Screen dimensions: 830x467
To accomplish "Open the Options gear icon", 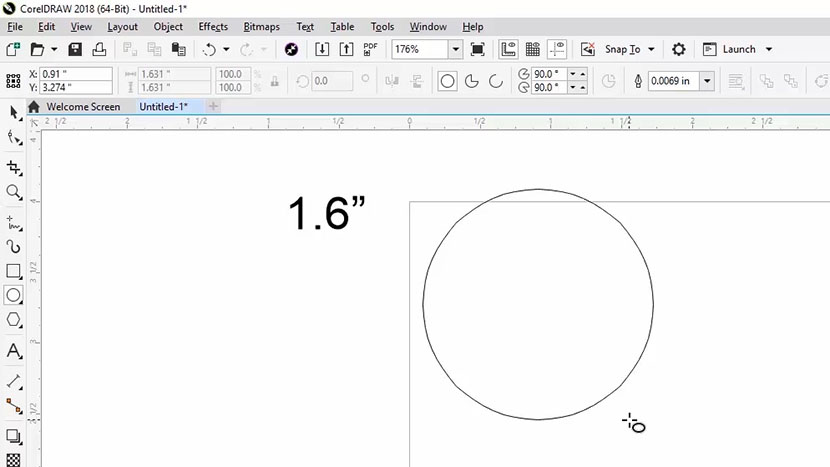I will pyautogui.click(x=679, y=49).
